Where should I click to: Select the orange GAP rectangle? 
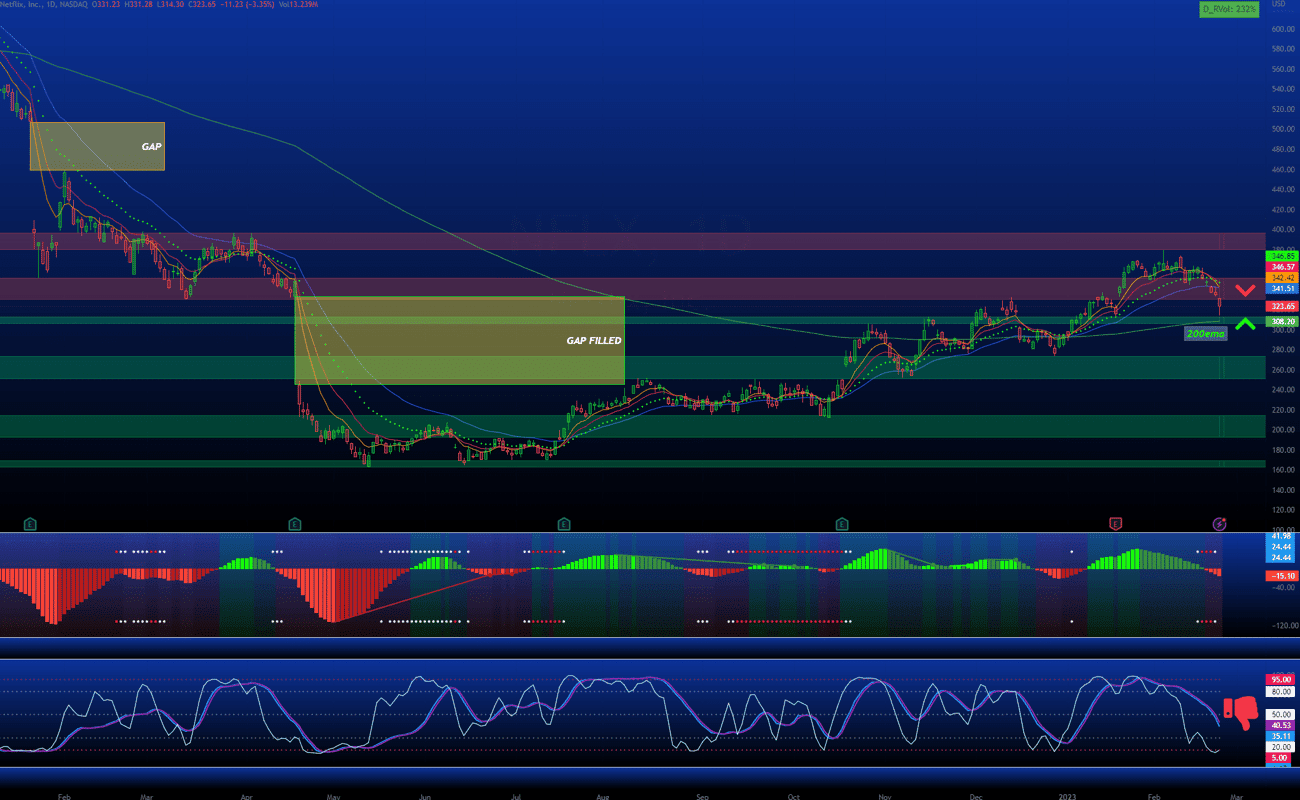pyautogui.click(x=97, y=146)
